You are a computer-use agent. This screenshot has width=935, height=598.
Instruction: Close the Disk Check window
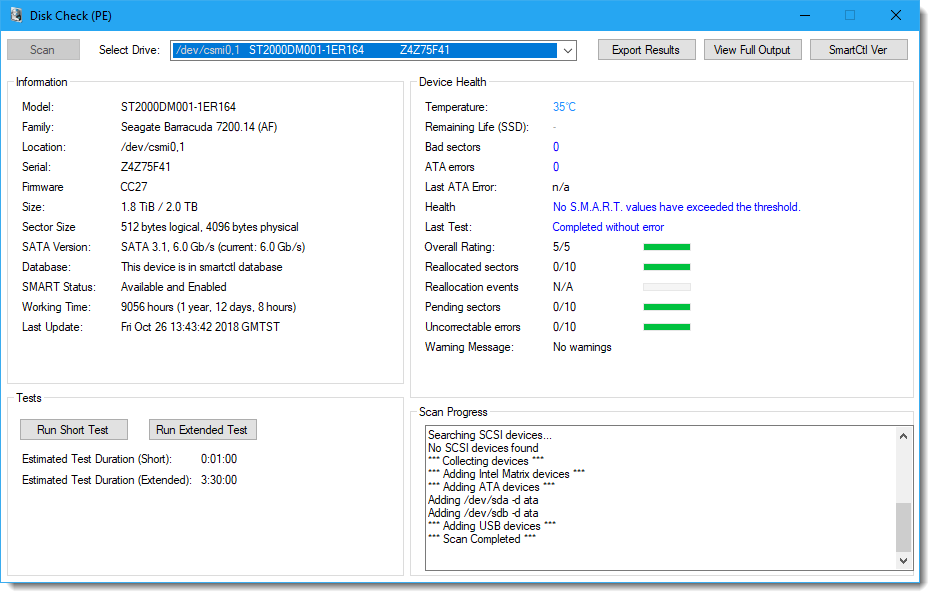(895, 15)
